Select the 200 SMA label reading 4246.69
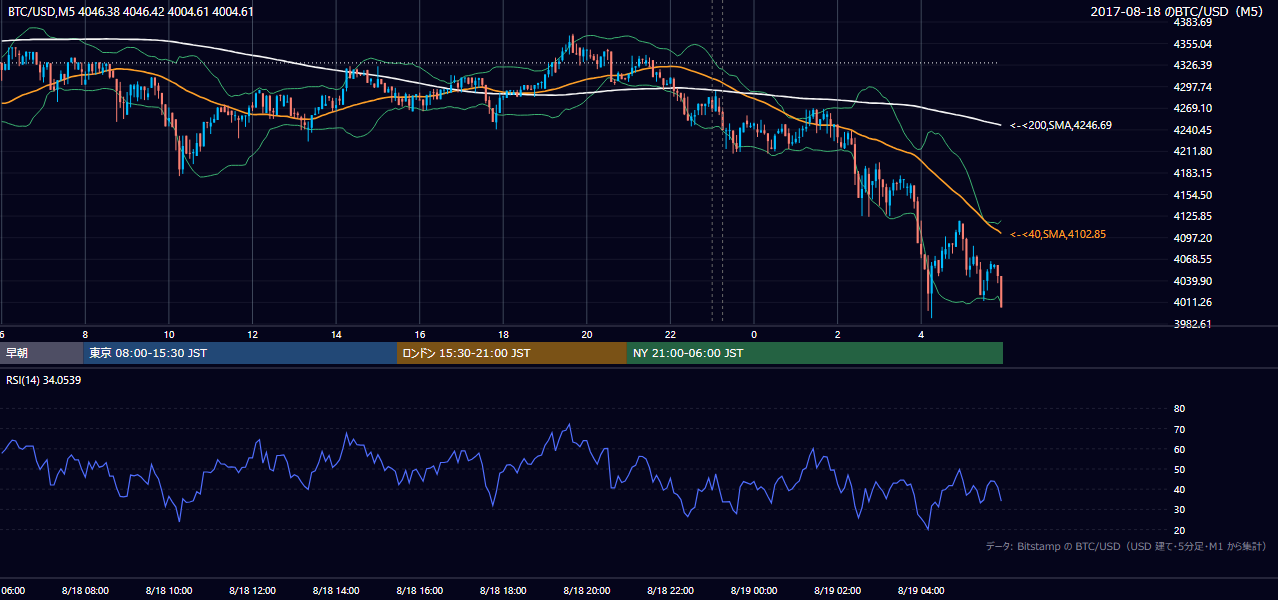1278x600 pixels. coord(1060,126)
